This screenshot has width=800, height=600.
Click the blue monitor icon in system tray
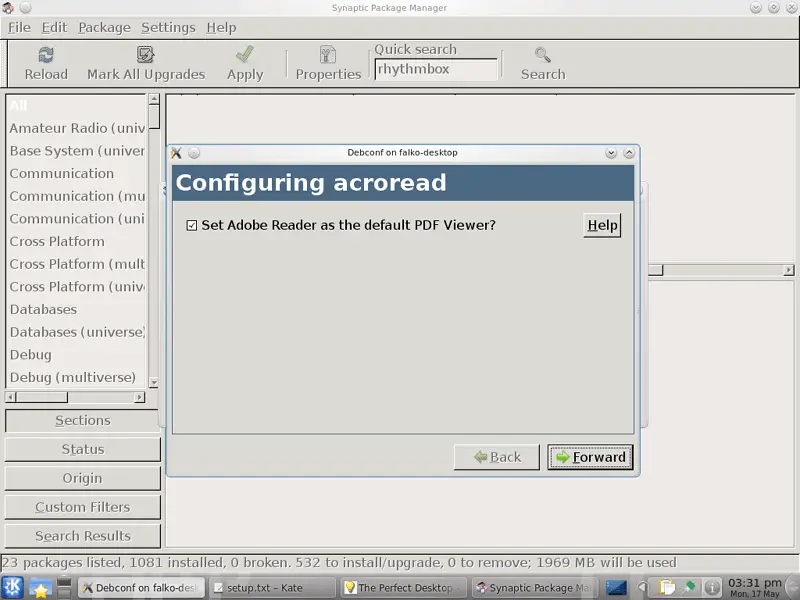click(x=616, y=588)
